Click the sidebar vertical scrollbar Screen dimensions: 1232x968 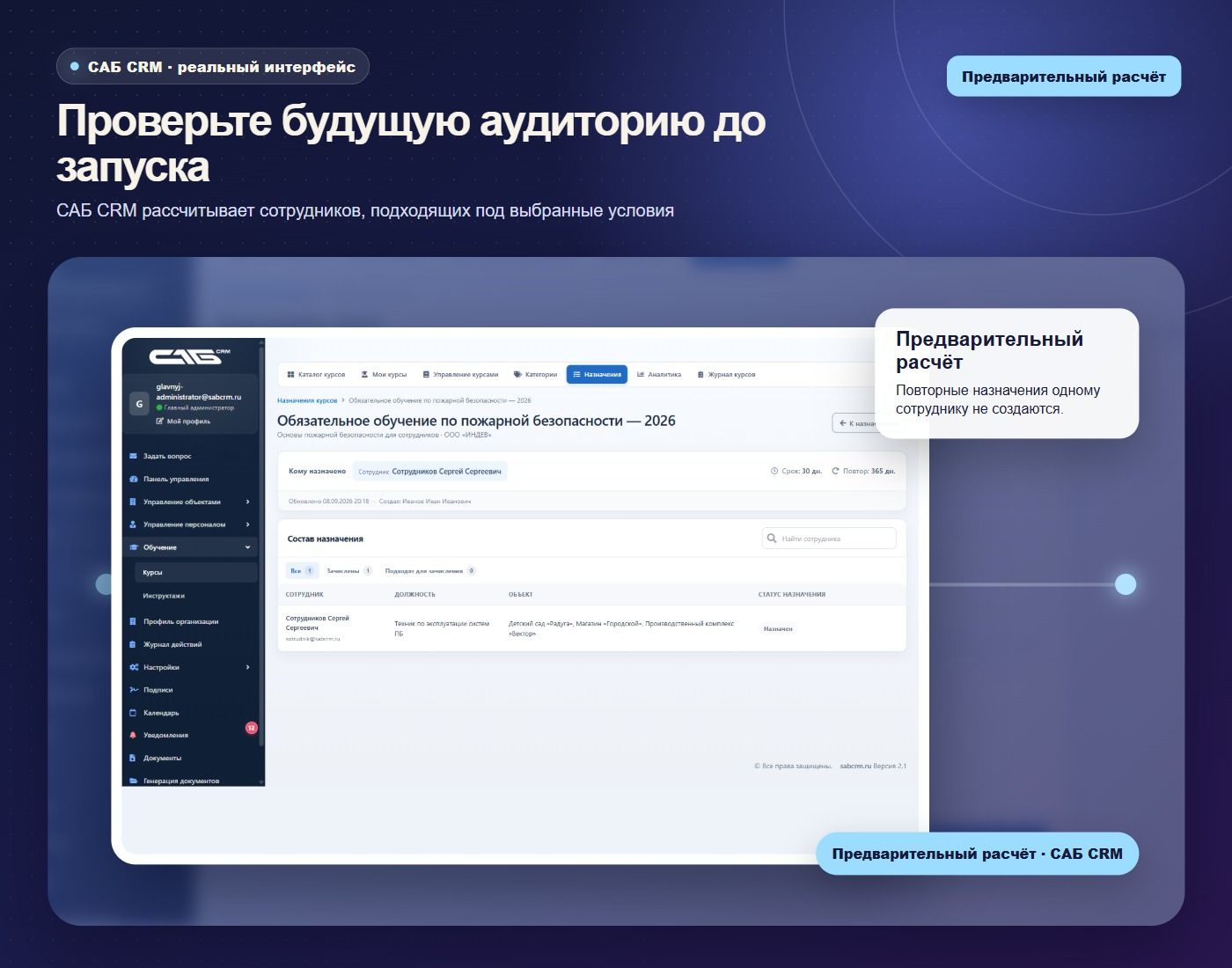click(x=261, y=546)
